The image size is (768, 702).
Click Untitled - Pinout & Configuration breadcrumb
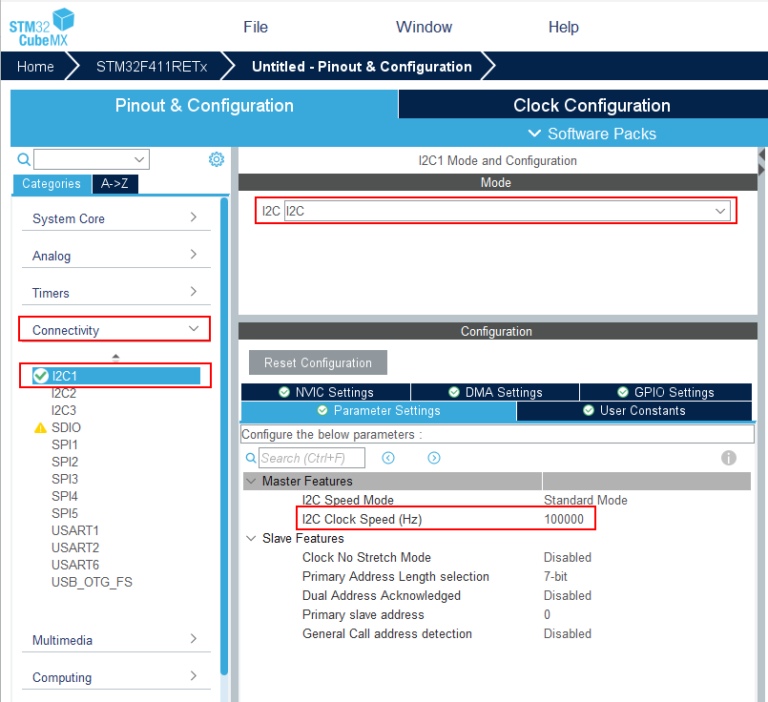click(x=362, y=67)
